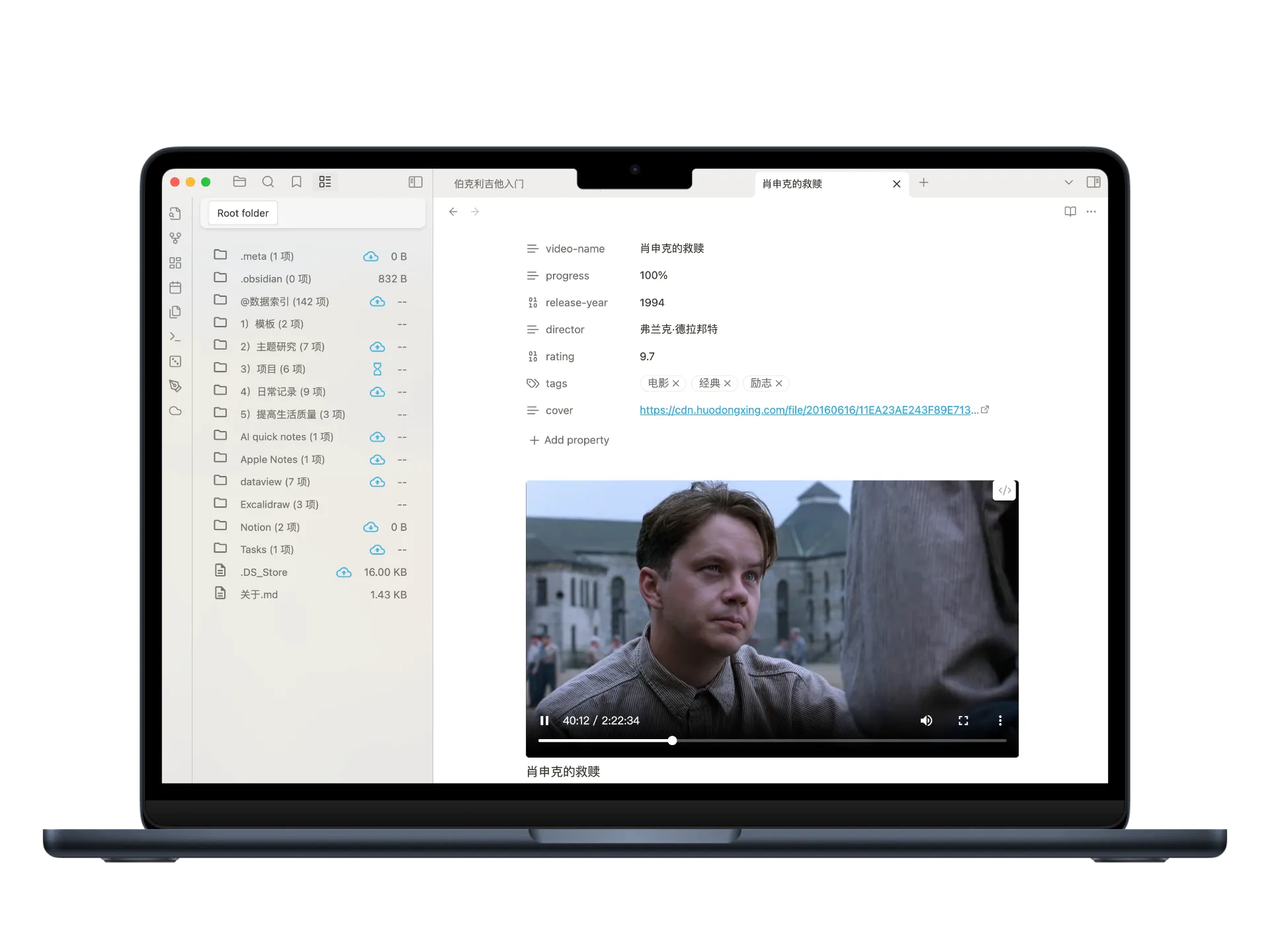The height and width of the screenshot is (952, 1270).
Task: Open the 3）项目 (6 项) folder
Action: (x=310, y=369)
